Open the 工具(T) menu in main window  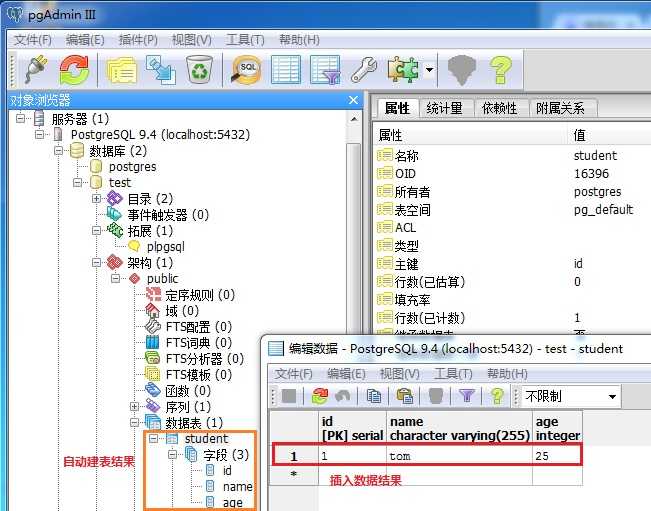[x=245, y=40]
